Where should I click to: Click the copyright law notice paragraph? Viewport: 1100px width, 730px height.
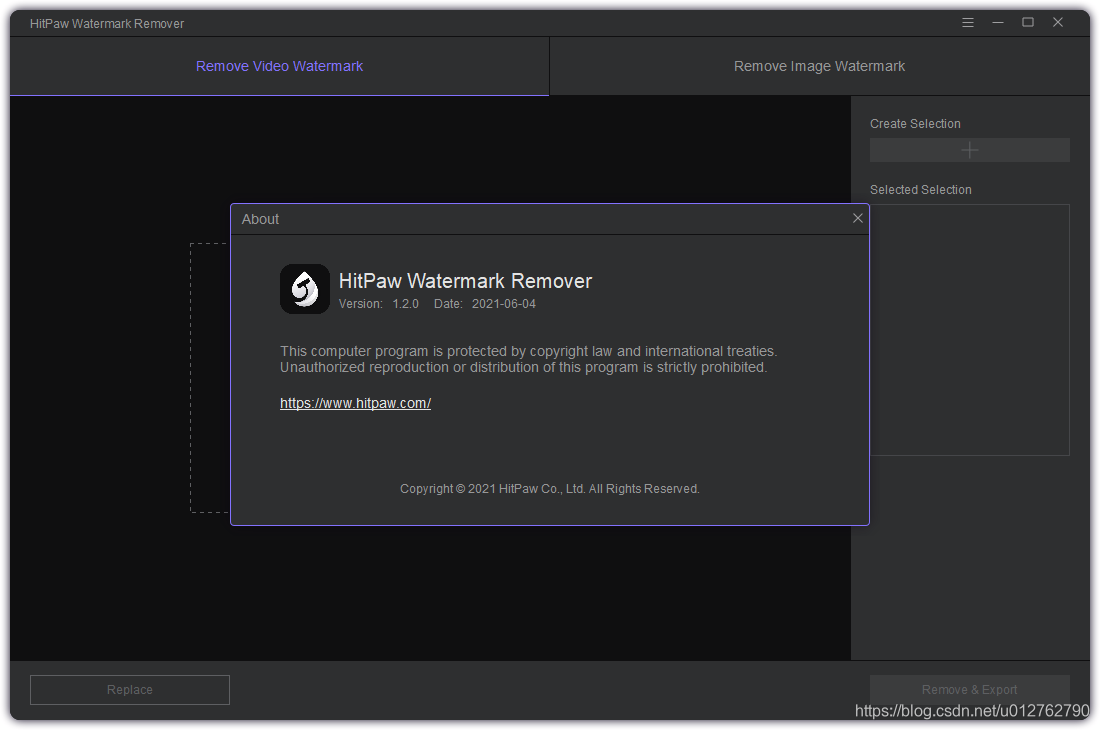tap(528, 359)
